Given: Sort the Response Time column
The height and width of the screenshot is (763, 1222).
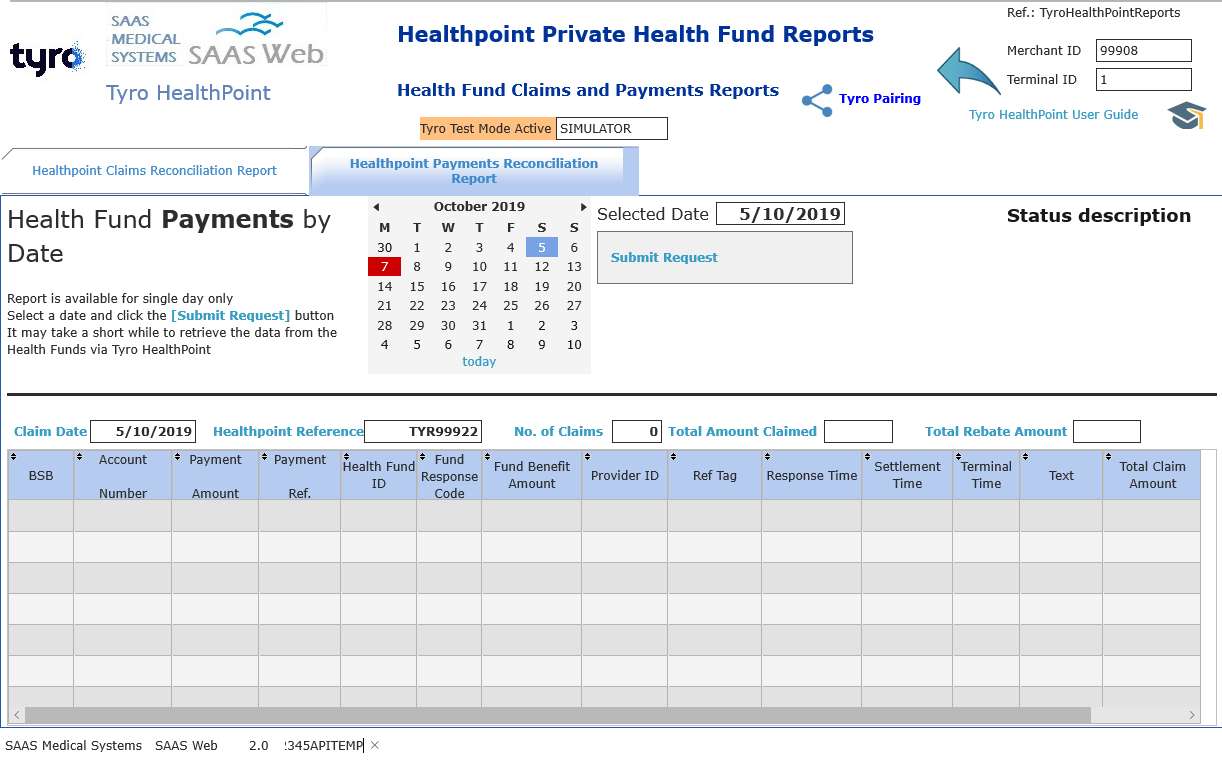Looking at the screenshot, I should click(x=766, y=457).
